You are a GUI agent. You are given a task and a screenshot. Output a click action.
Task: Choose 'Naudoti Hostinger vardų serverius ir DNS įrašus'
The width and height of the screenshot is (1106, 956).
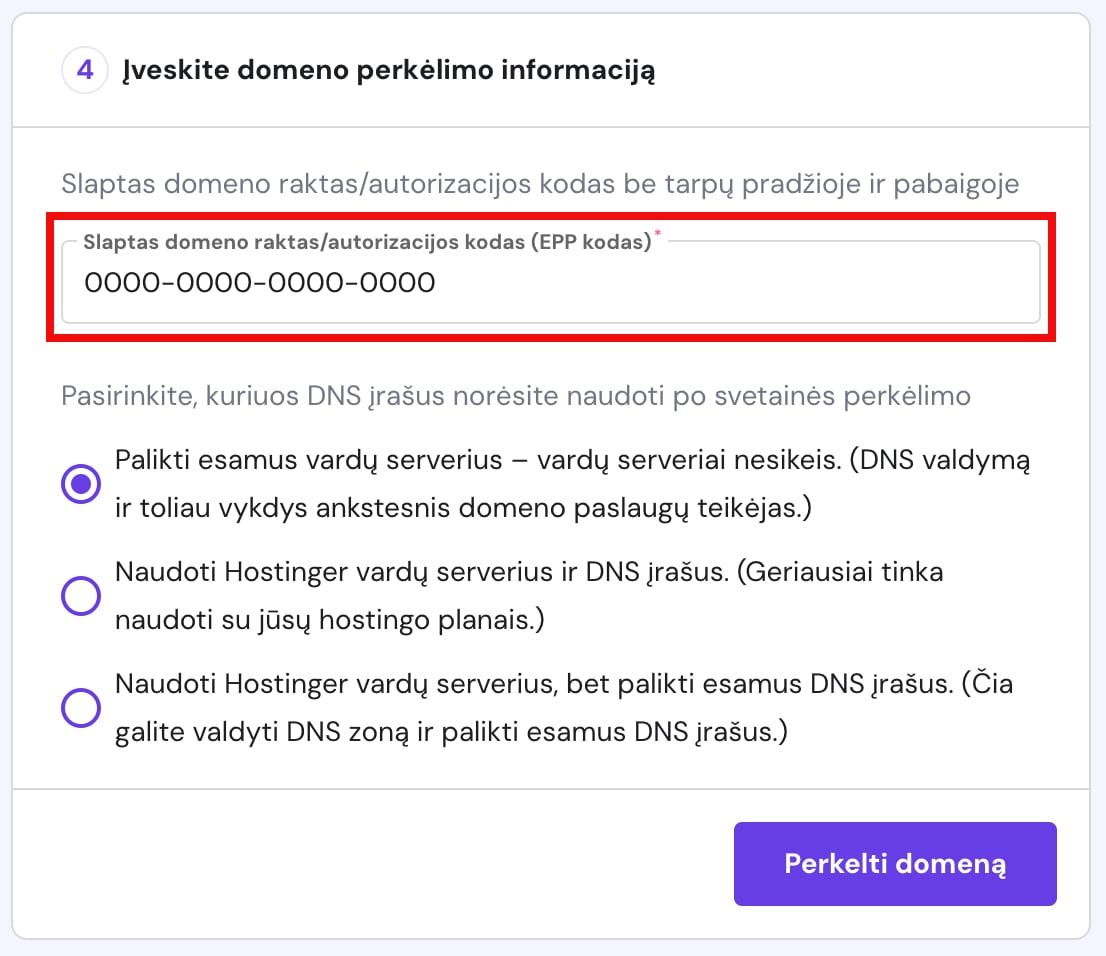click(81, 596)
